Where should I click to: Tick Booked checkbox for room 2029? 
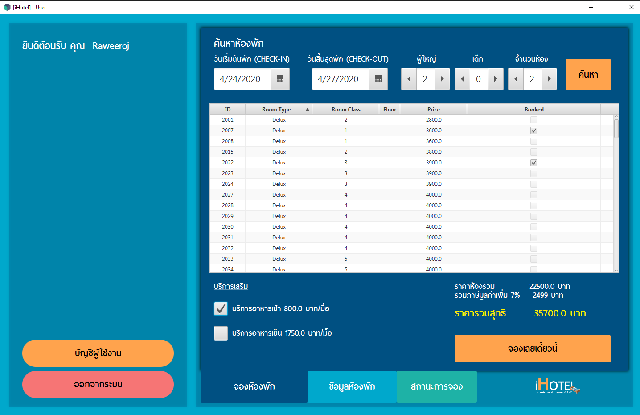pyautogui.click(x=533, y=216)
